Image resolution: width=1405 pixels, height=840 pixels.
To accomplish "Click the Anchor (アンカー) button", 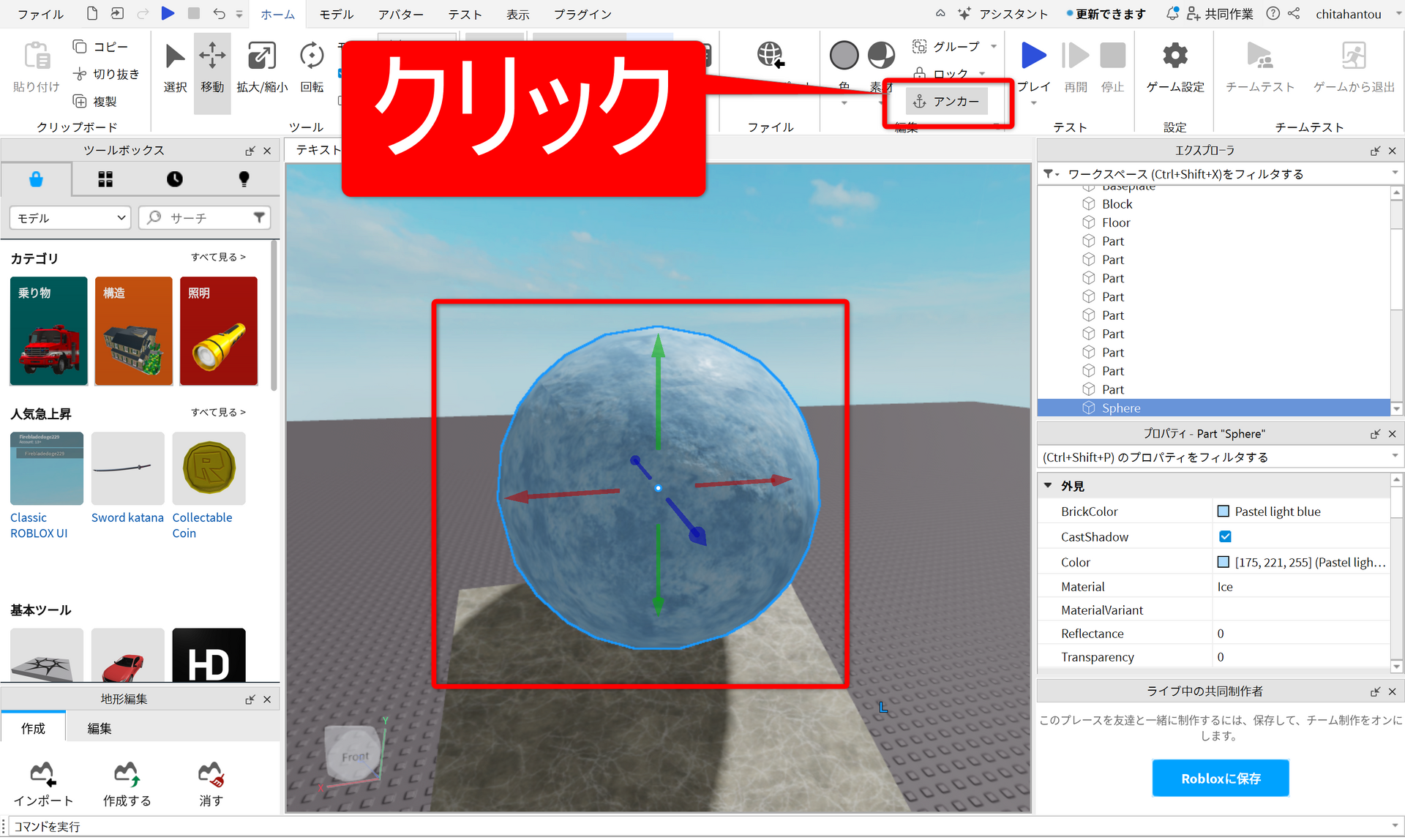I will click(947, 102).
